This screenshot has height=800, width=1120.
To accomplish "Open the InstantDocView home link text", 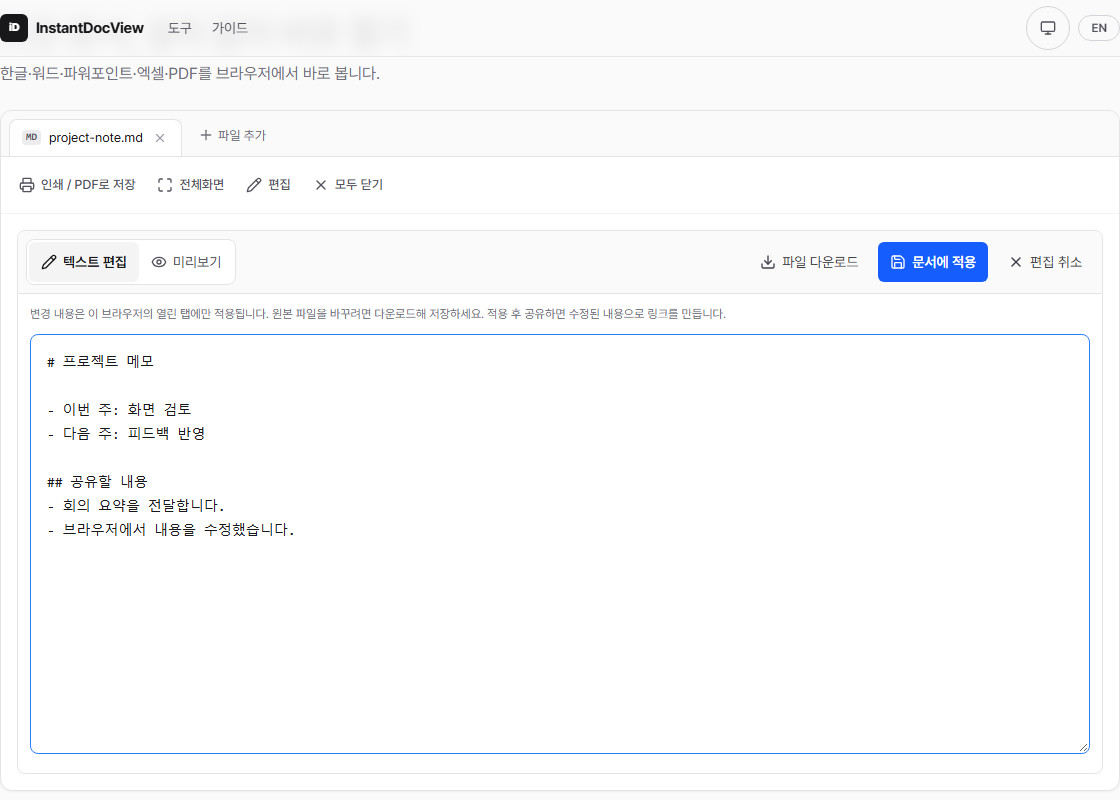I will pos(89,28).
